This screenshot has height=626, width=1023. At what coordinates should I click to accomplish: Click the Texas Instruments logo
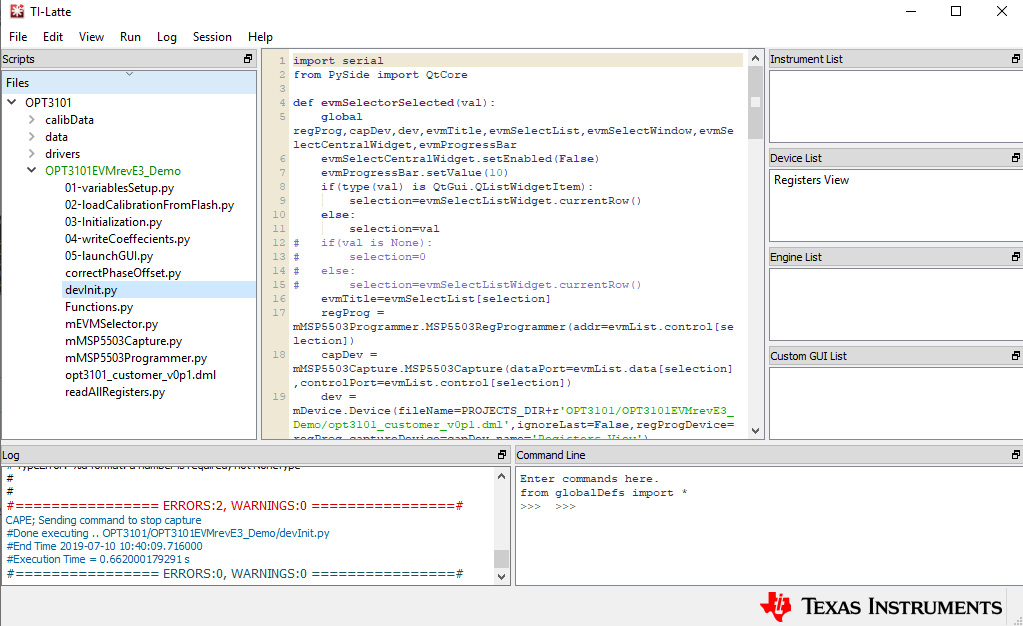[881, 606]
